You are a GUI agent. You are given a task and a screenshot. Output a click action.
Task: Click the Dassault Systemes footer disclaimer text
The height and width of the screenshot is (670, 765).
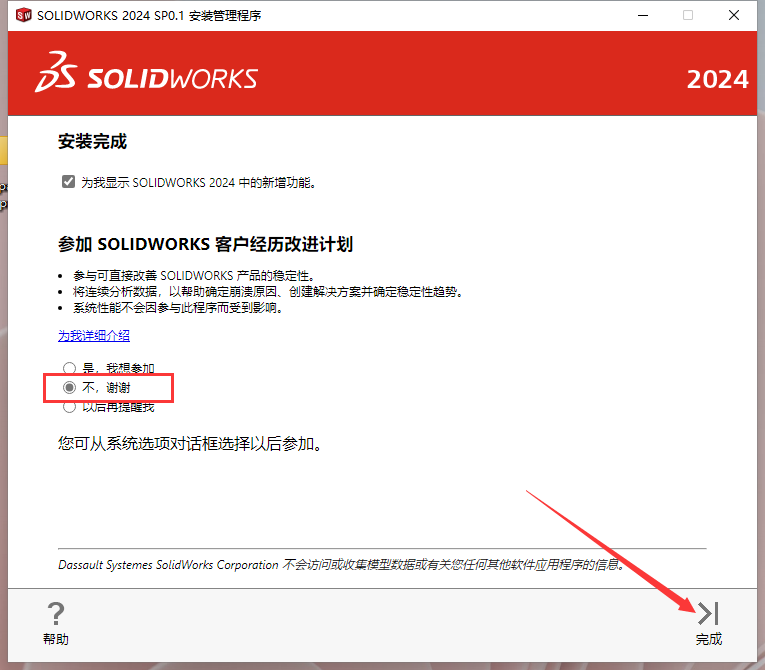tap(340, 565)
